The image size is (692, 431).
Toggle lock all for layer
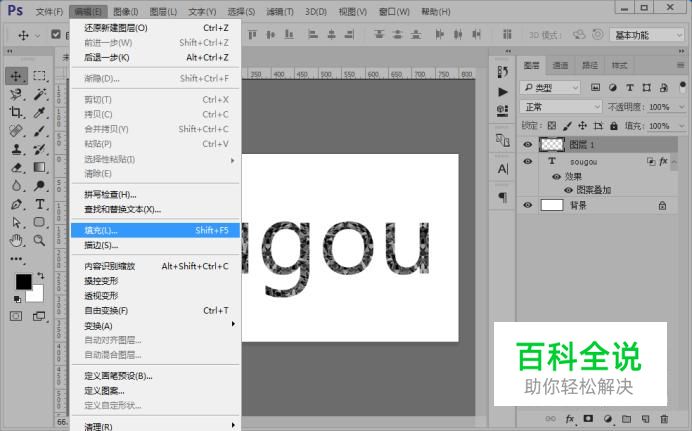(614, 126)
